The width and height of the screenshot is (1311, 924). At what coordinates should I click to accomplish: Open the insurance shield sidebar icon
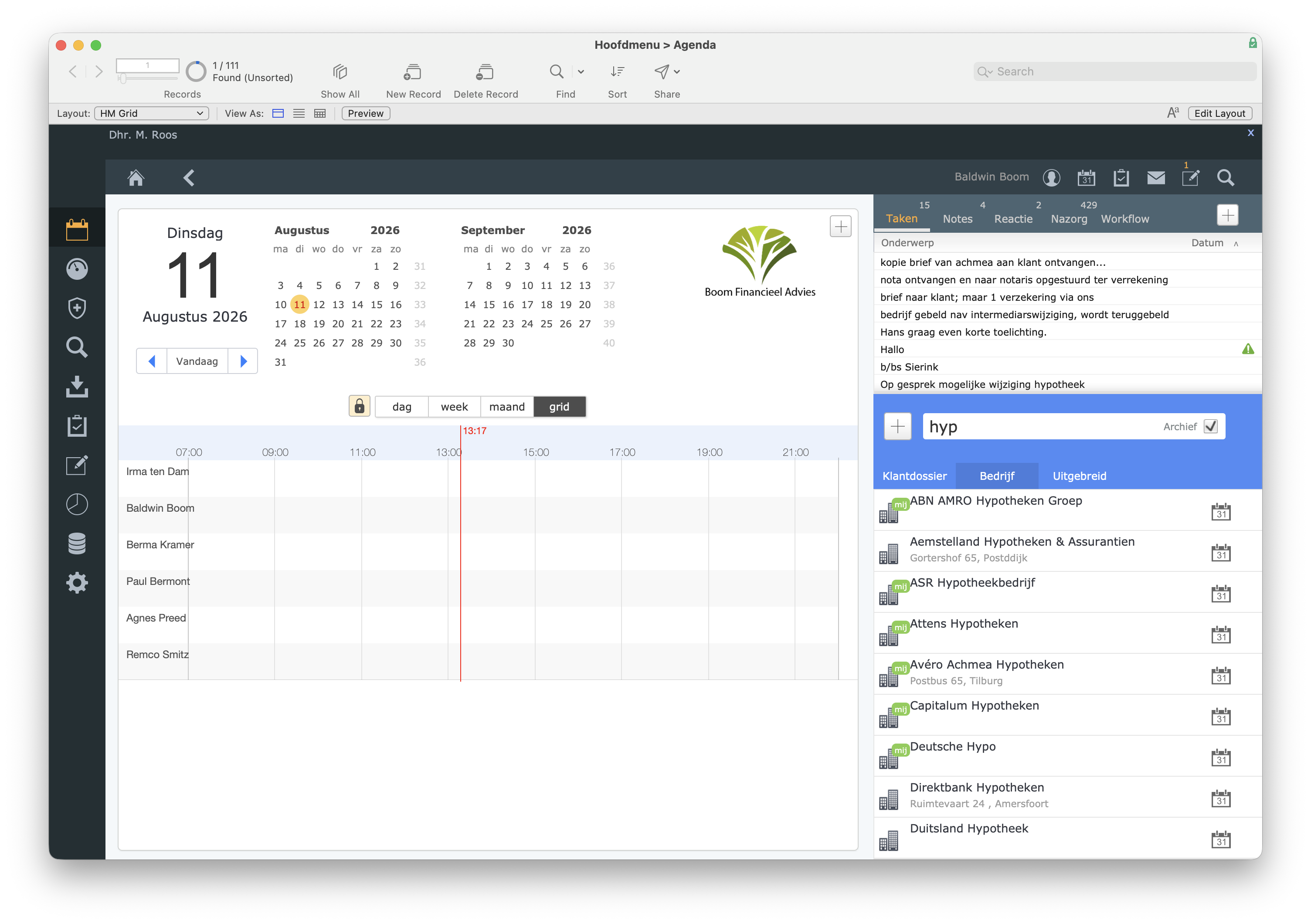(x=77, y=309)
